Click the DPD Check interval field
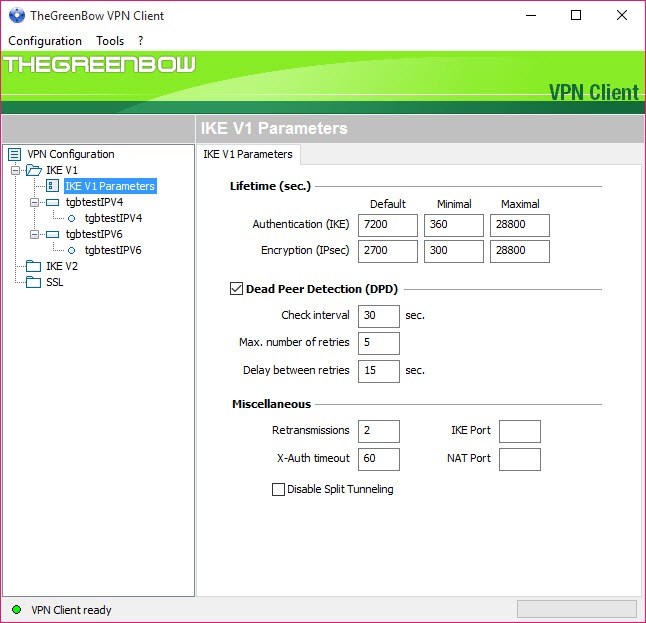The image size is (646, 623). pos(379,316)
